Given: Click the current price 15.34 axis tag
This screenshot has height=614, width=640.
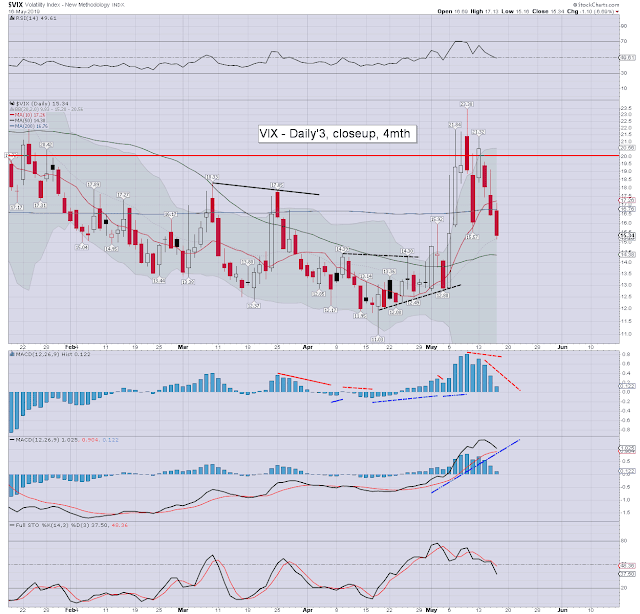Looking at the screenshot, I should (x=627, y=236).
